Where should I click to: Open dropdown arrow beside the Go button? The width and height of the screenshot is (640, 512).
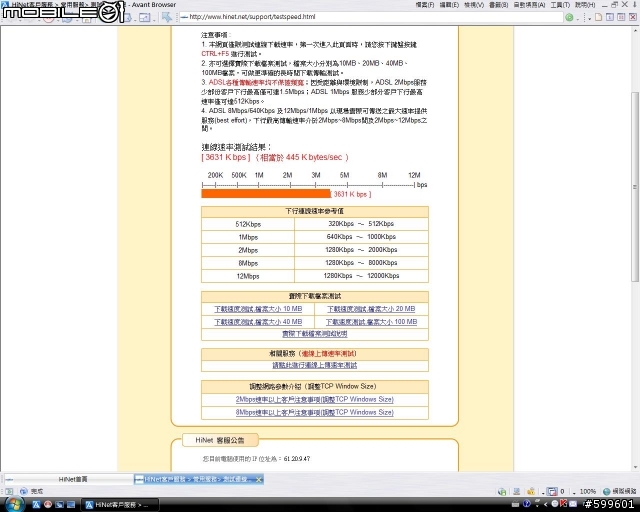[x=578, y=18]
